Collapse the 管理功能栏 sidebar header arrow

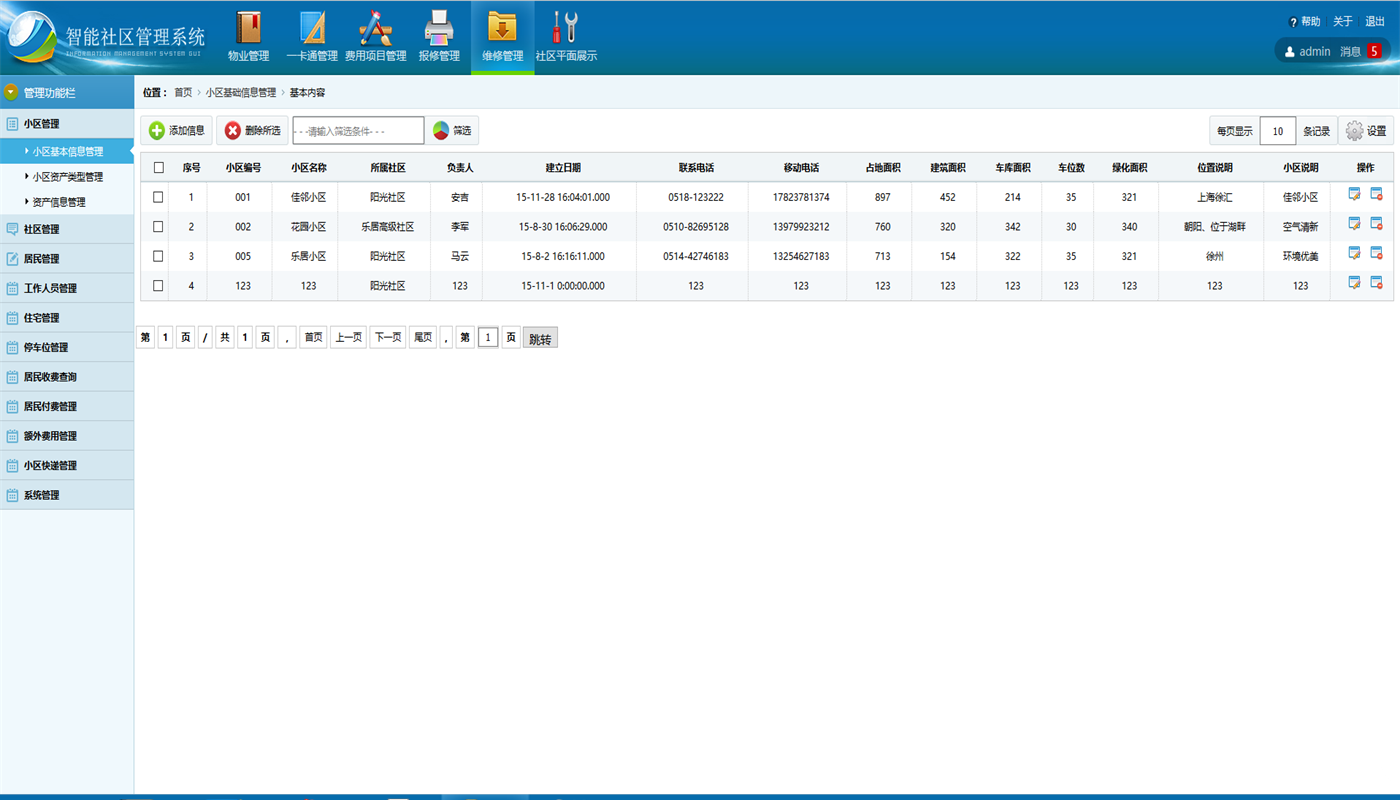[11, 93]
